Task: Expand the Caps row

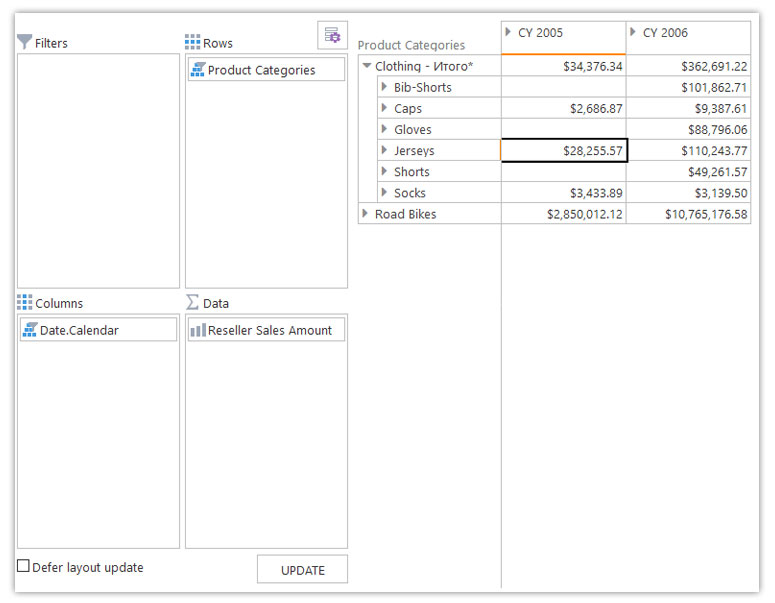Action: click(384, 108)
